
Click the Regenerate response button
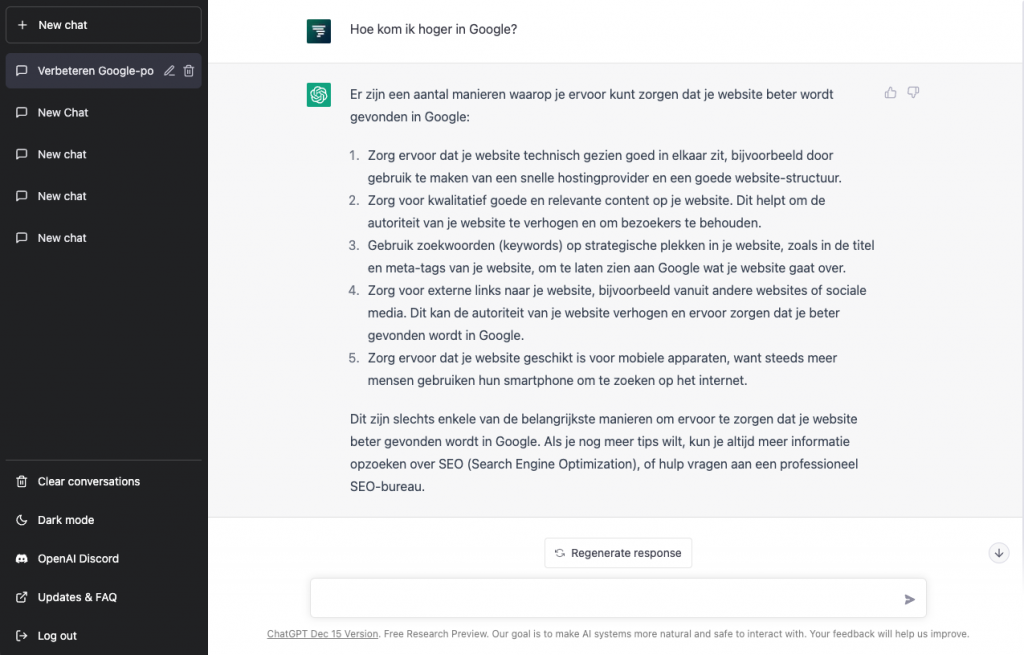[618, 553]
